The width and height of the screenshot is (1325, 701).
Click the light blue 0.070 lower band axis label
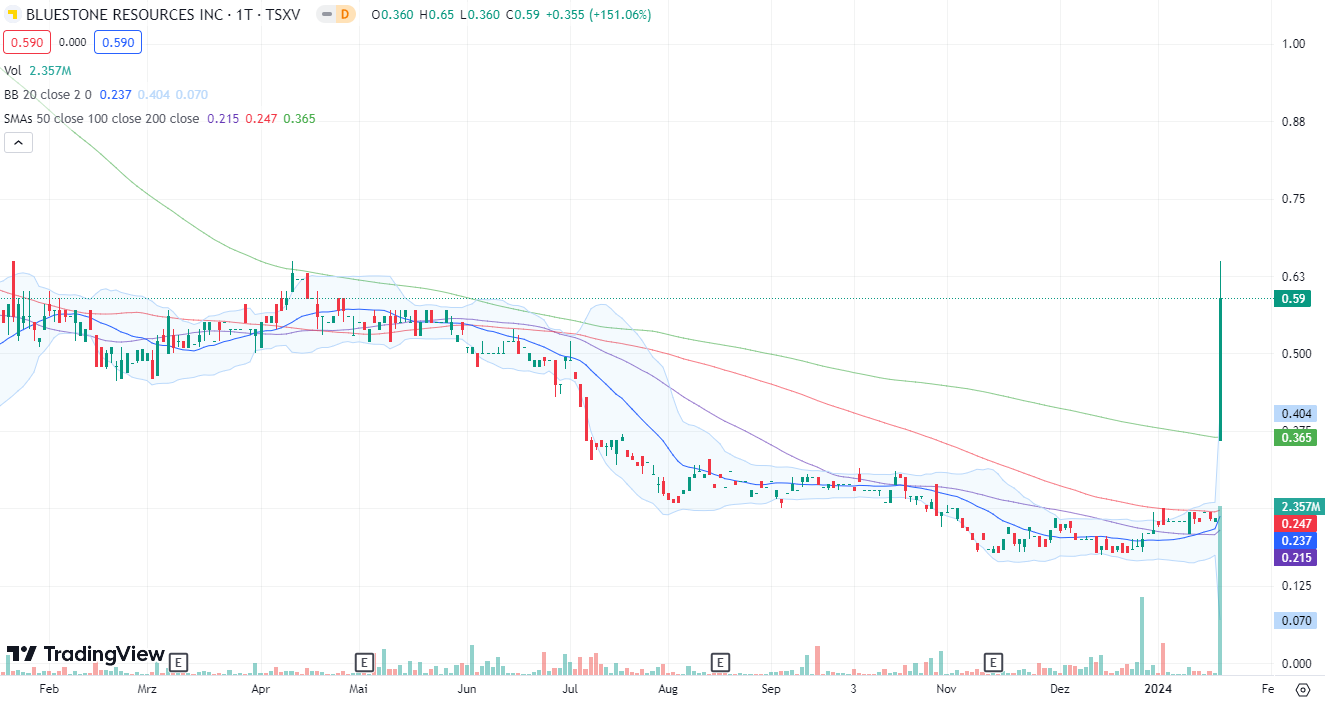[1294, 621]
